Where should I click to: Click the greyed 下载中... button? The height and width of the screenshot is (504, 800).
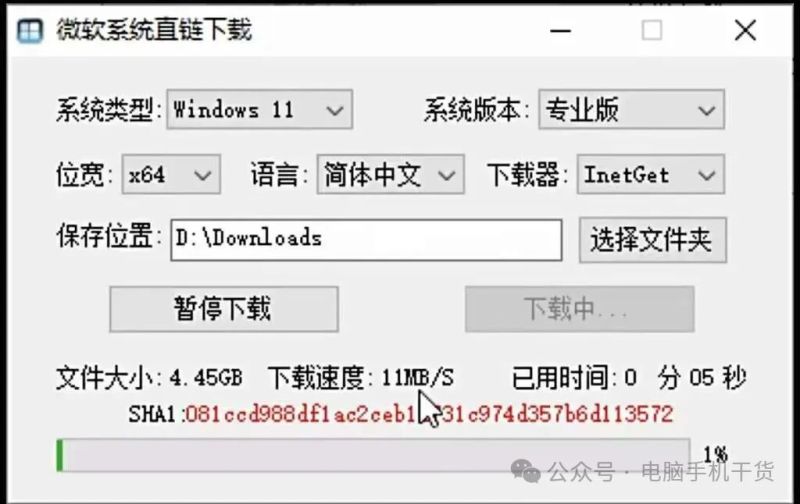[x=580, y=309]
